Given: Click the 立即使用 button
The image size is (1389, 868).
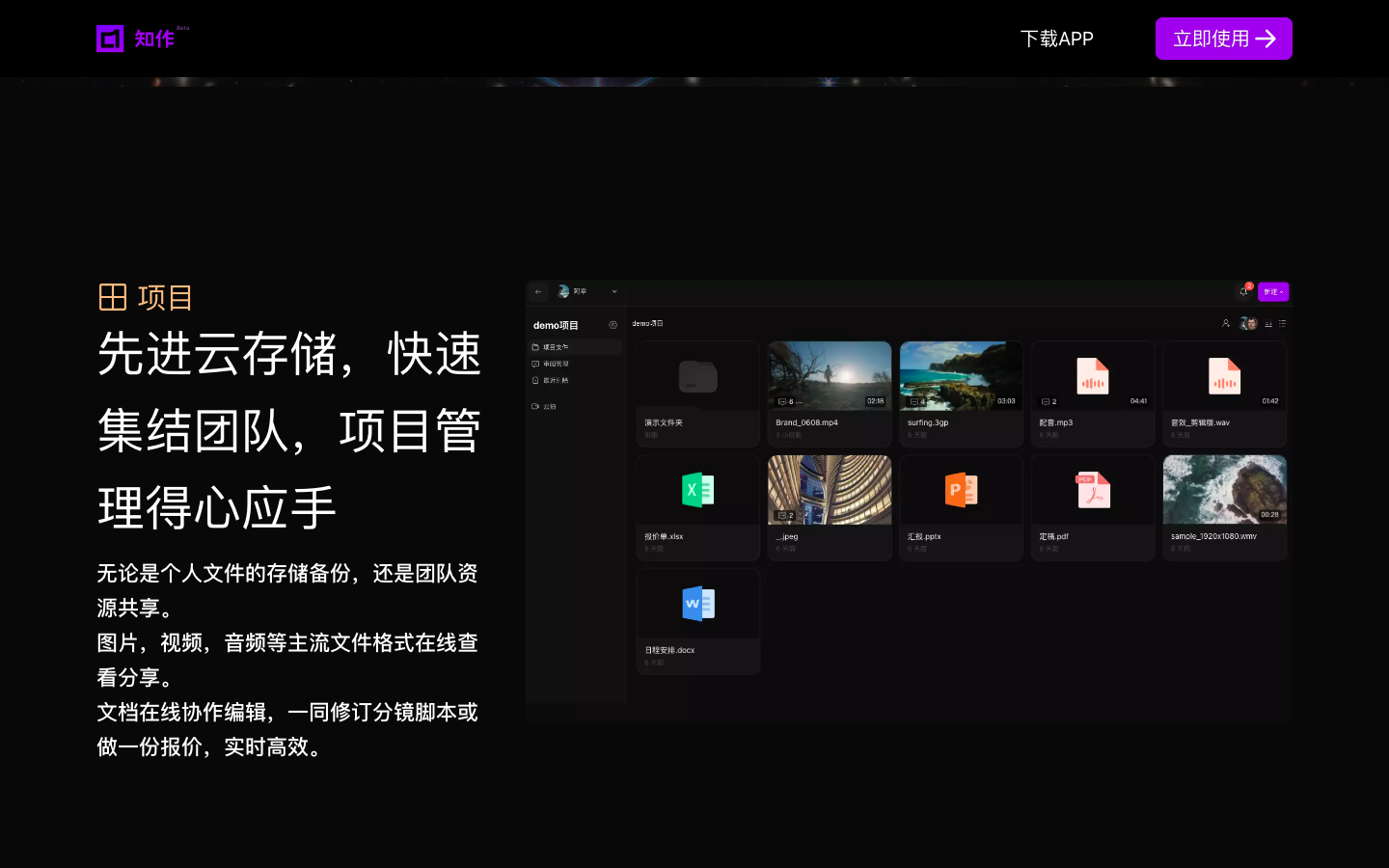Looking at the screenshot, I should (1223, 39).
